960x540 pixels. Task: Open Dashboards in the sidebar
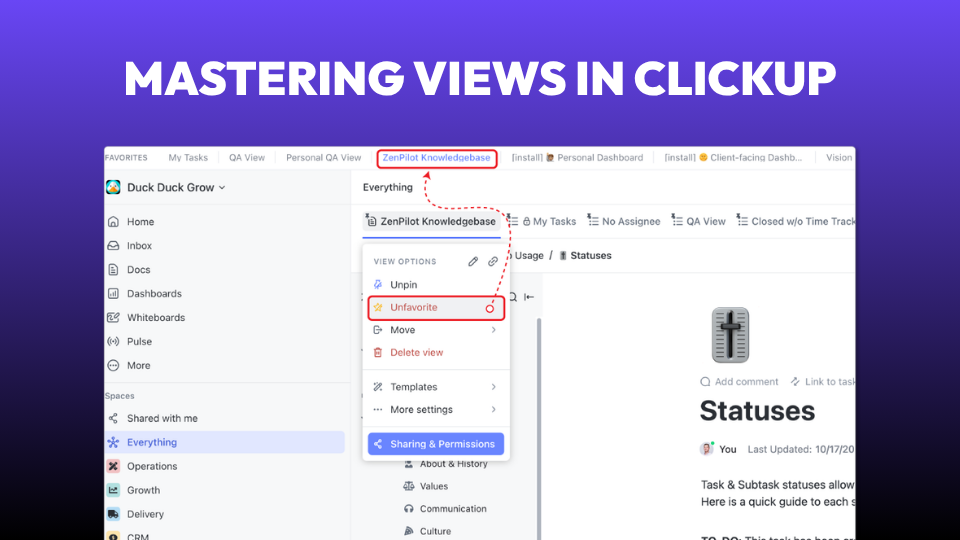[x=154, y=293]
